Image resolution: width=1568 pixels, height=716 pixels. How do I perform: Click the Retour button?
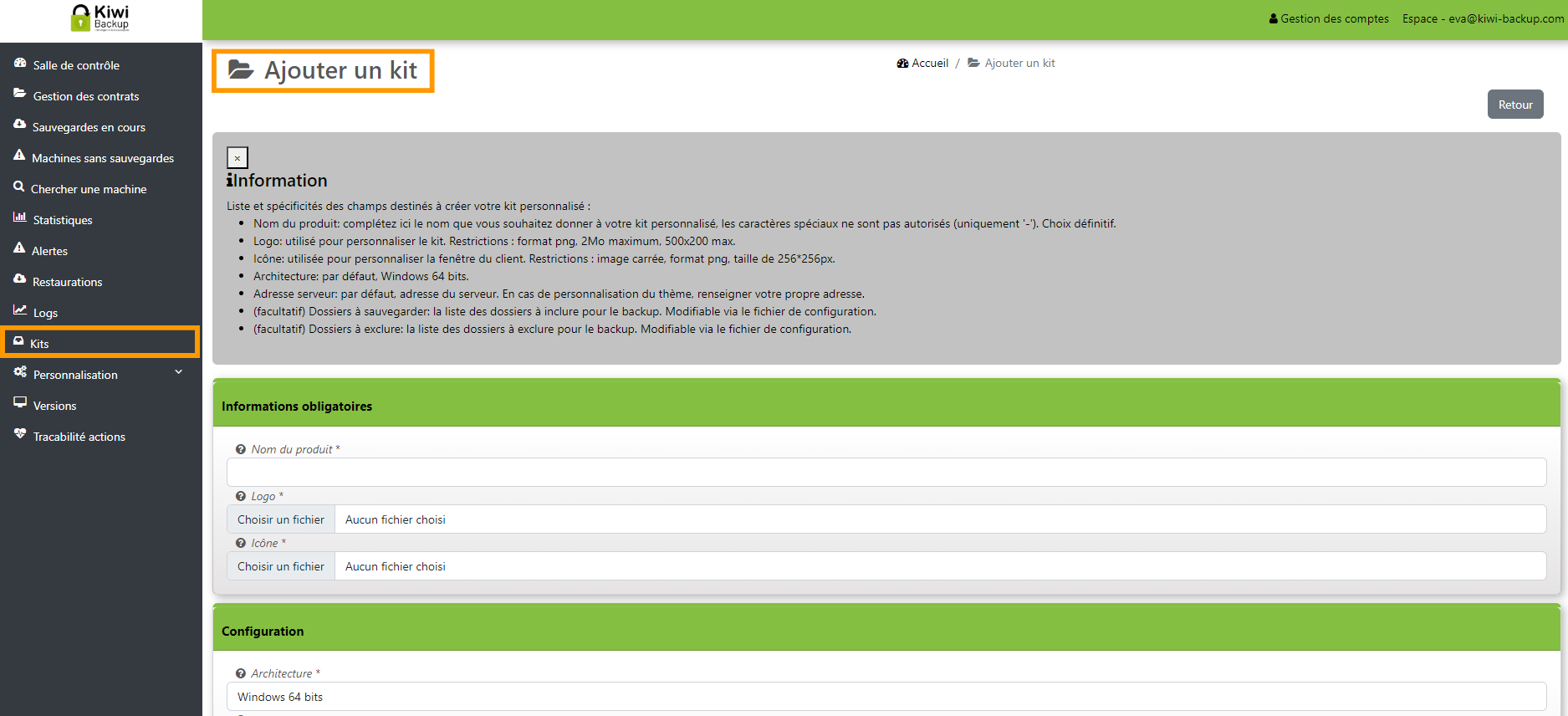(1515, 105)
